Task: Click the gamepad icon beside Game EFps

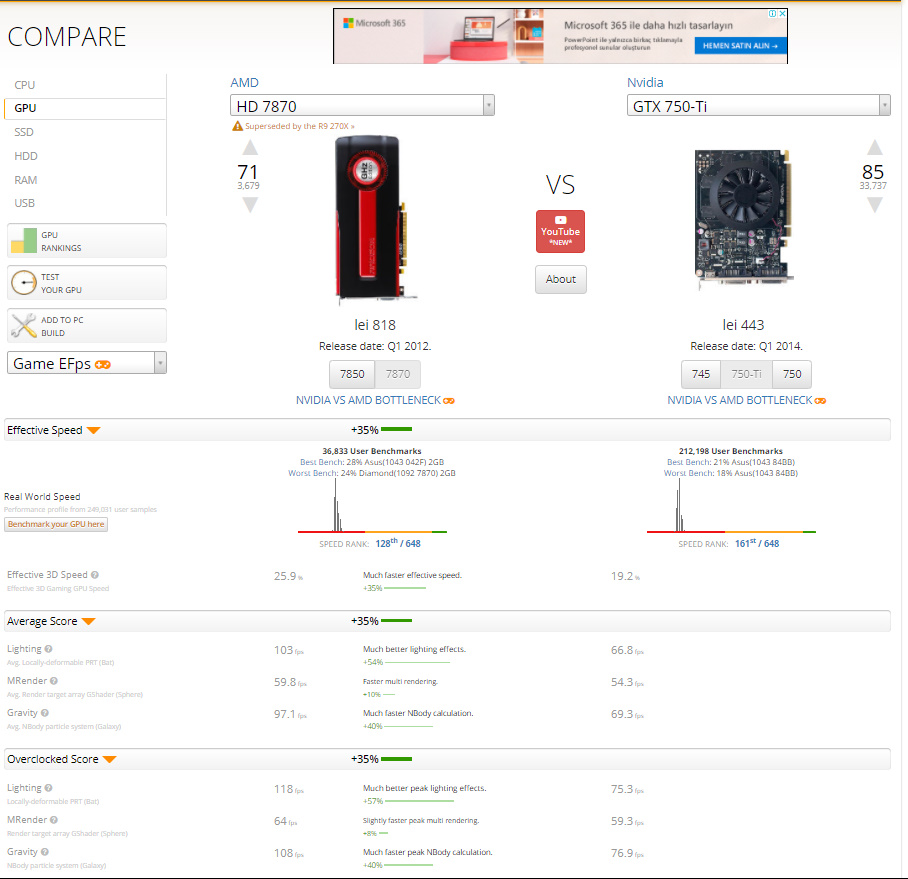Action: click(x=103, y=365)
